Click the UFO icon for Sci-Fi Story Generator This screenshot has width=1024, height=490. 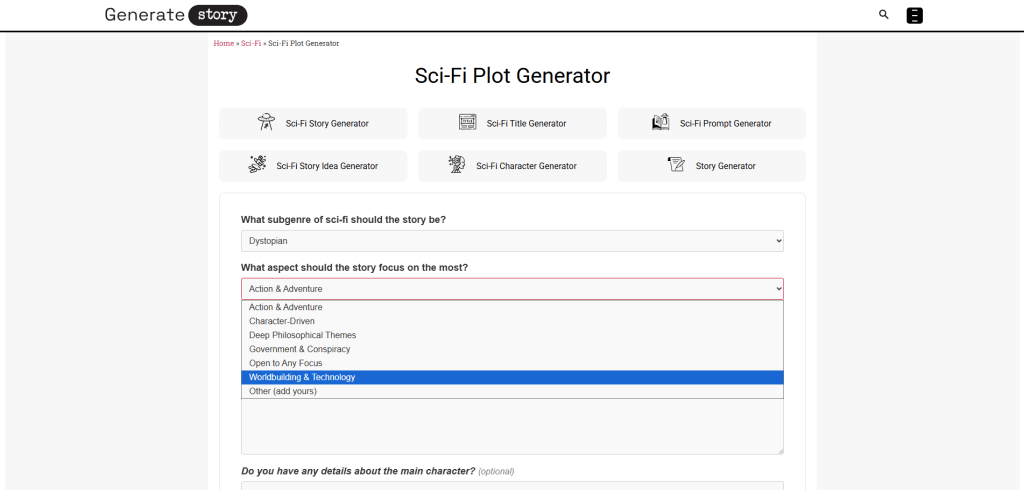(265, 123)
